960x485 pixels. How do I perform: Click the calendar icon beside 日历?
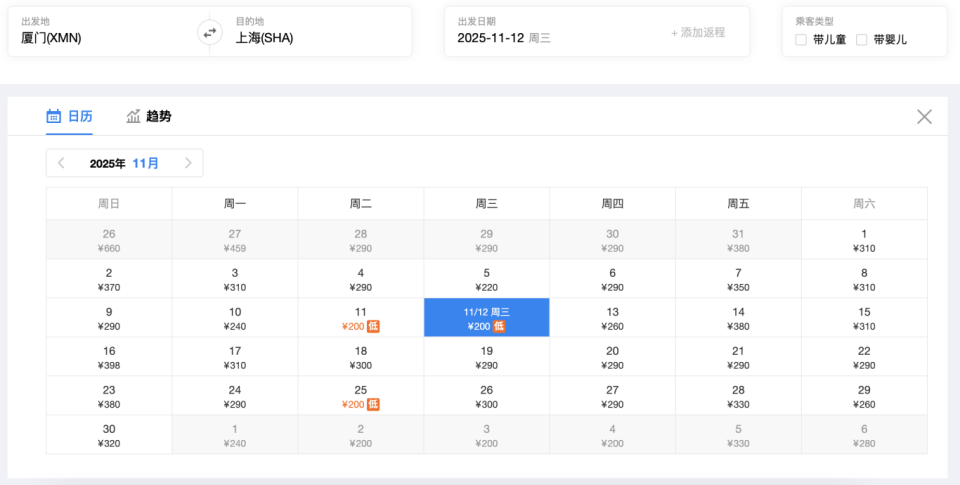[54, 116]
